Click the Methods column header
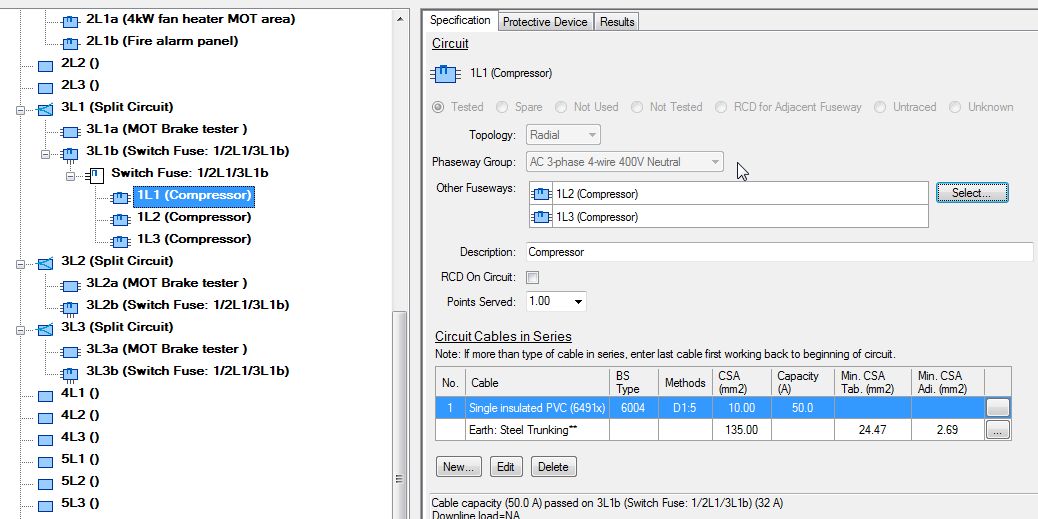The image size is (1038, 519). [x=685, y=382]
